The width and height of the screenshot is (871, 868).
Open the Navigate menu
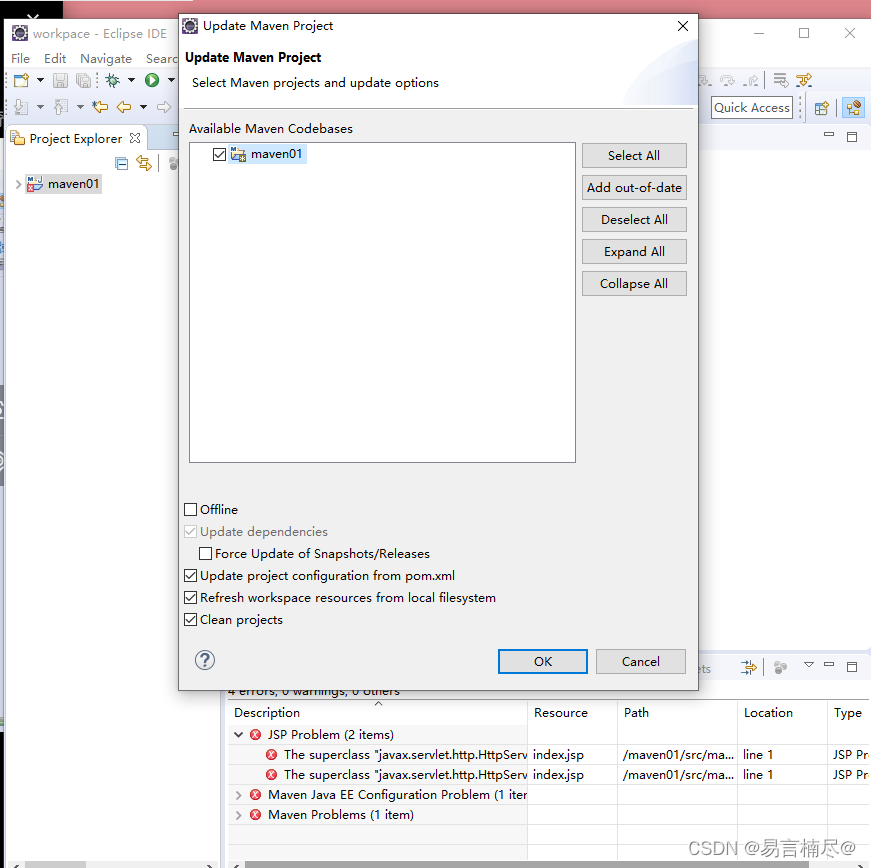coord(106,58)
